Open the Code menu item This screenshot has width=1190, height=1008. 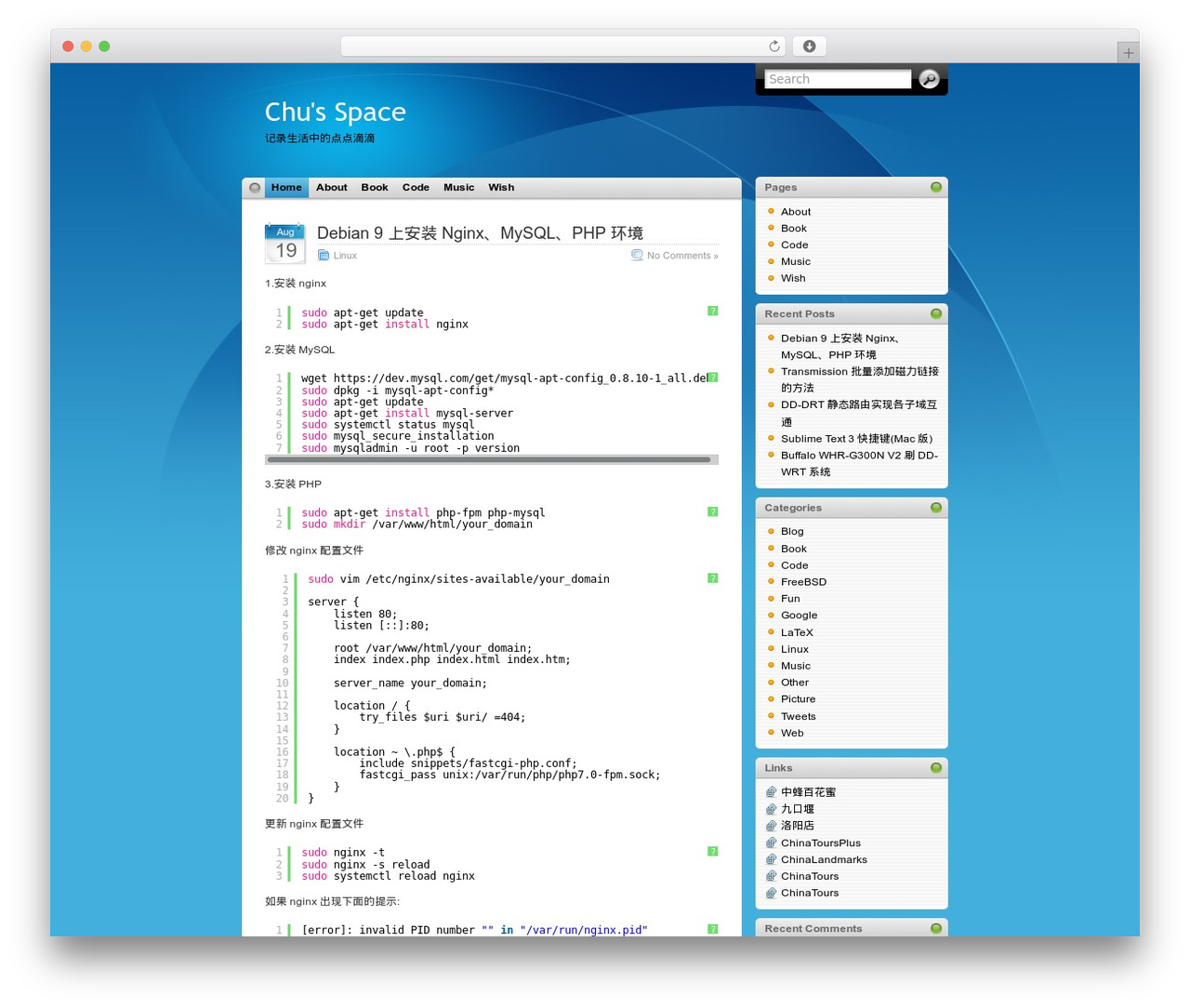coord(416,188)
